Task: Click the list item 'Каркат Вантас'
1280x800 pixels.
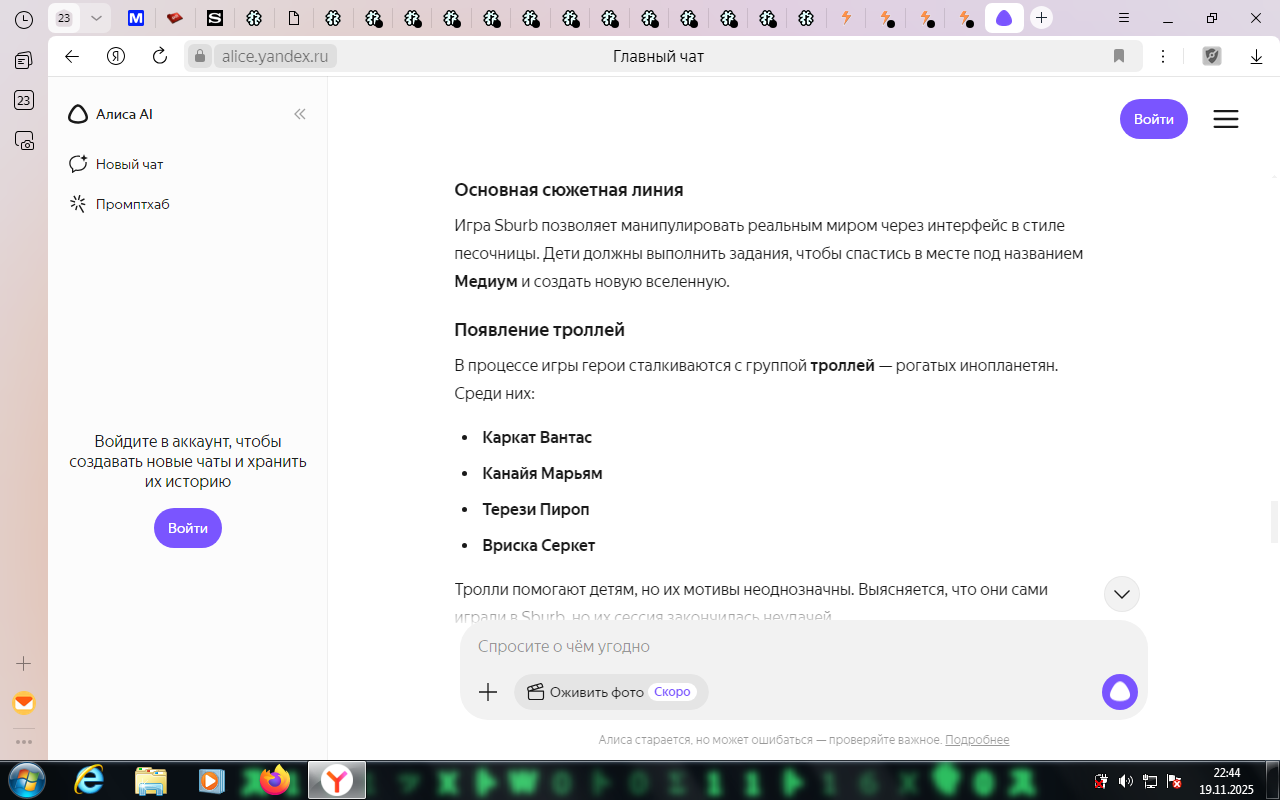Action: (537, 438)
